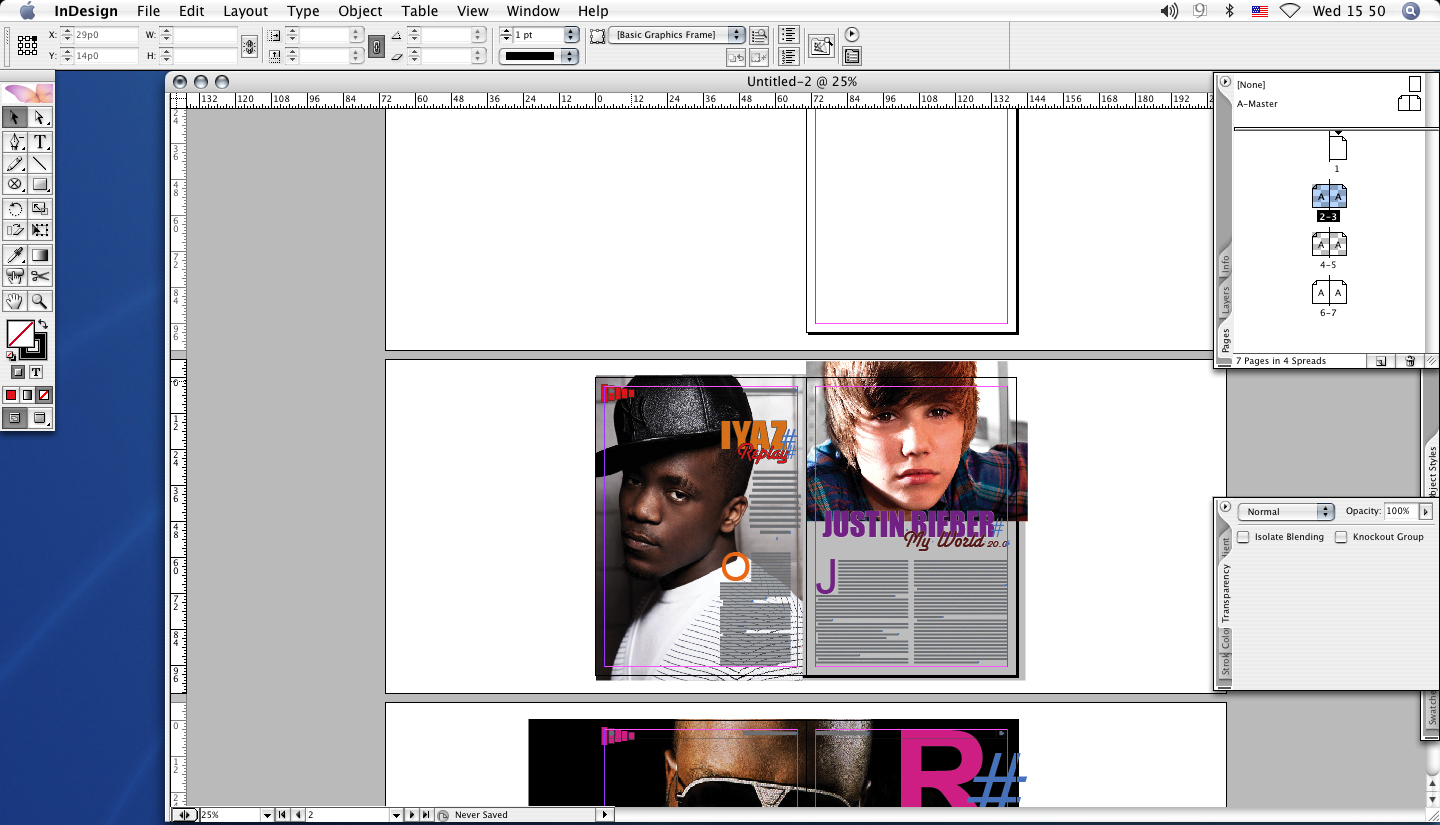Screen dimensions: 1440x825
Task: Toggle formatting affects text button
Action: [x=36, y=372]
